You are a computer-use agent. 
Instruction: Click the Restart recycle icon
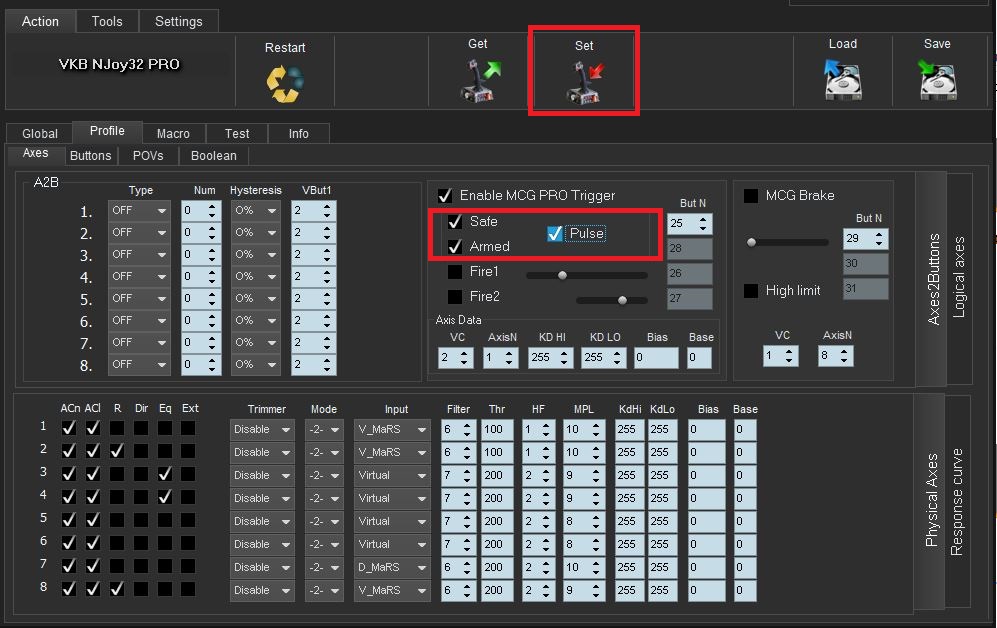point(284,83)
